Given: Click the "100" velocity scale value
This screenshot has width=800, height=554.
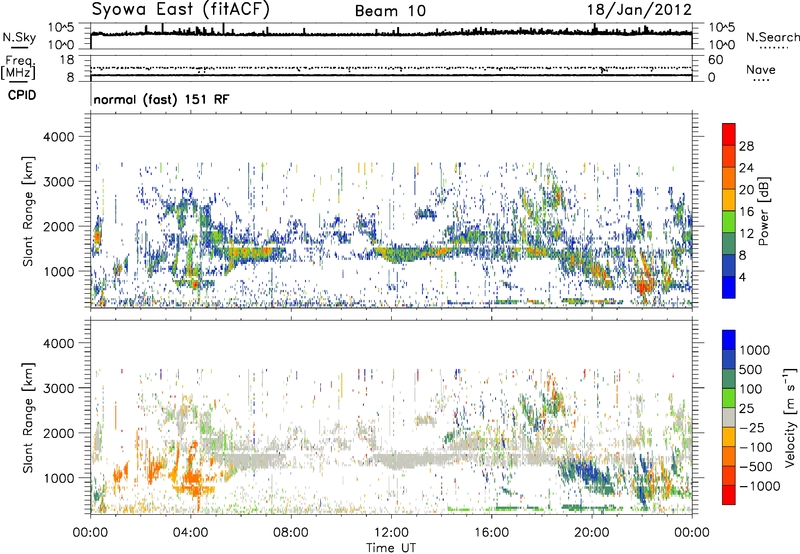Looking at the screenshot, I should tap(751, 389).
